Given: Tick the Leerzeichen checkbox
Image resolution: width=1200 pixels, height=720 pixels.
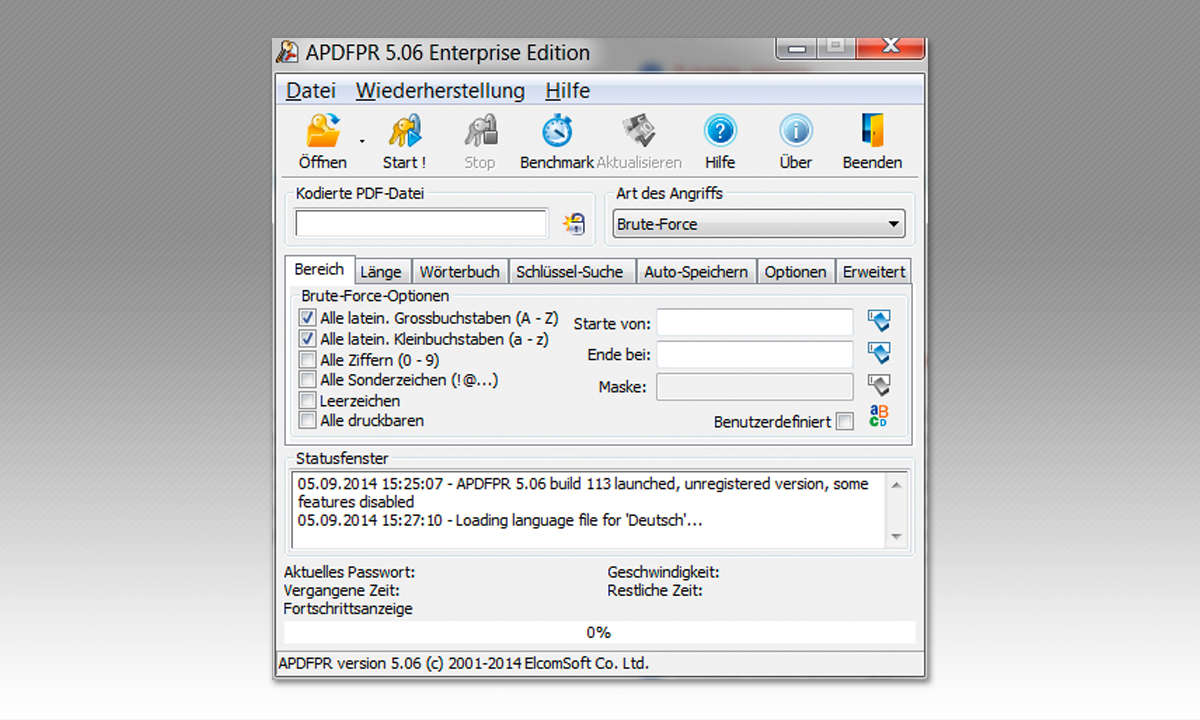Looking at the screenshot, I should click(308, 400).
